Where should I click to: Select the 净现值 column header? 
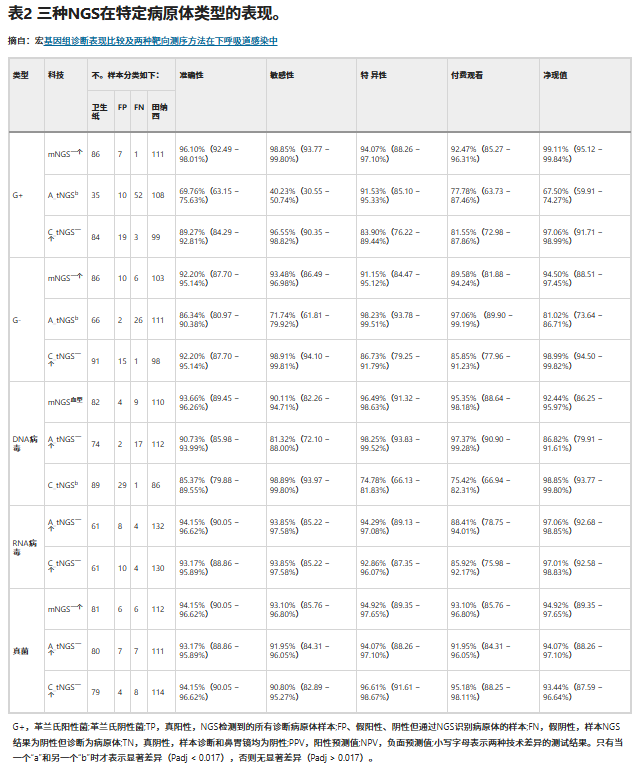tap(554, 76)
